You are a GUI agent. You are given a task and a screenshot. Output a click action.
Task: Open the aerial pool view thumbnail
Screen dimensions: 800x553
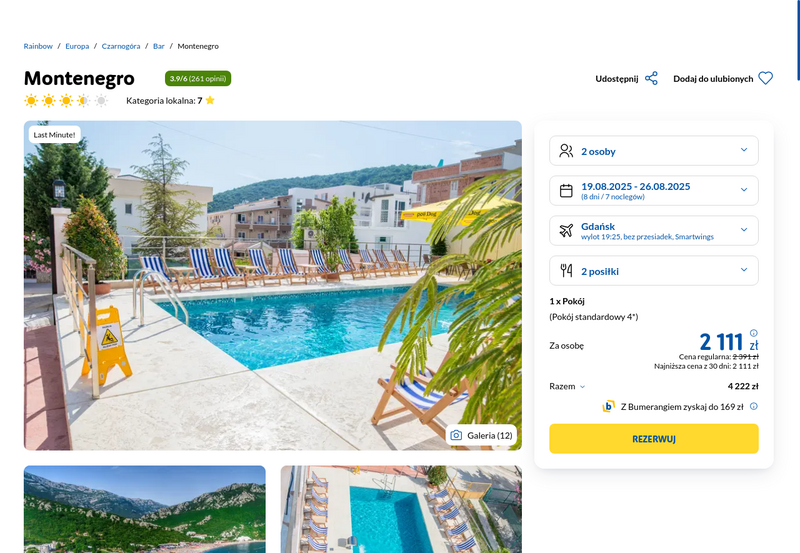pos(401,509)
